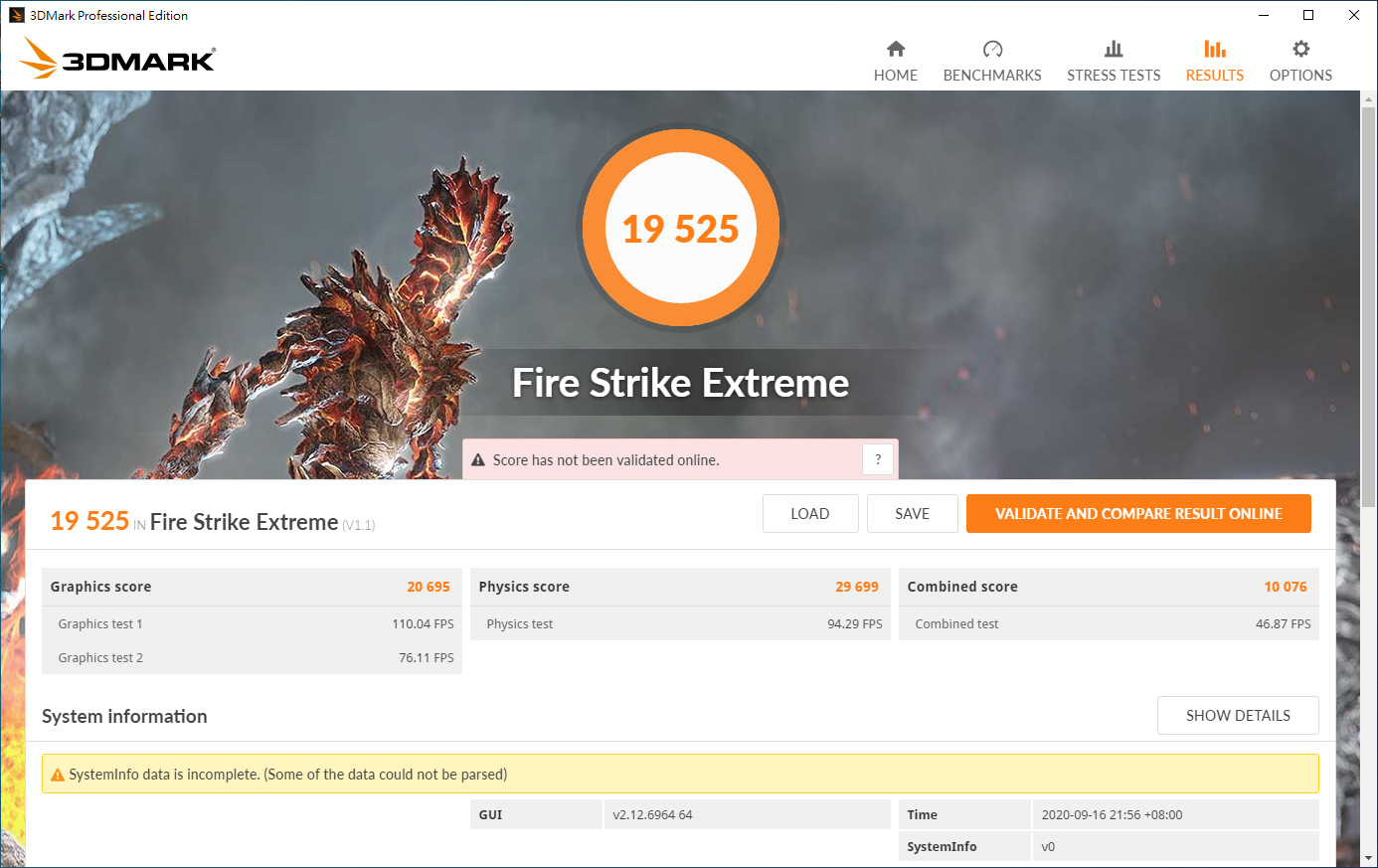The width and height of the screenshot is (1378, 868).
Task: Click the scrollbar down arrow
Action: [x=1369, y=858]
